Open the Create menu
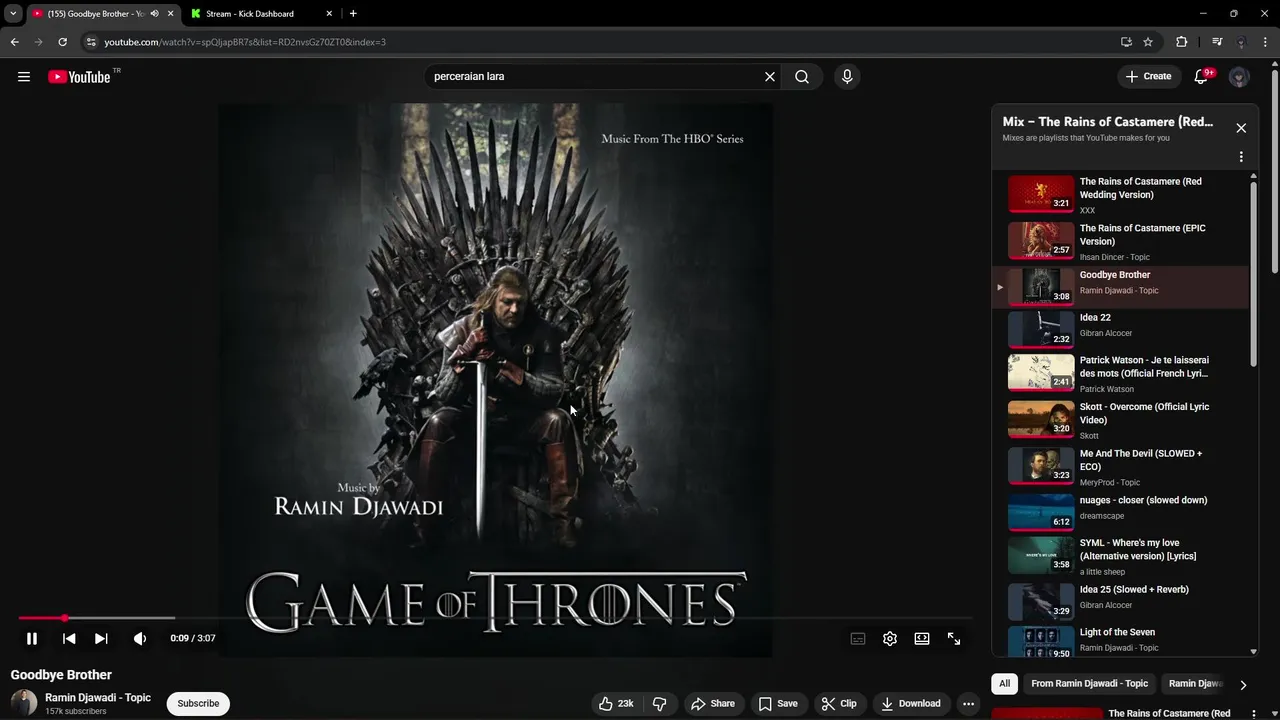The height and width of the screenshot is (720, 1280). pyautogui.click(x=1148, y=77)
